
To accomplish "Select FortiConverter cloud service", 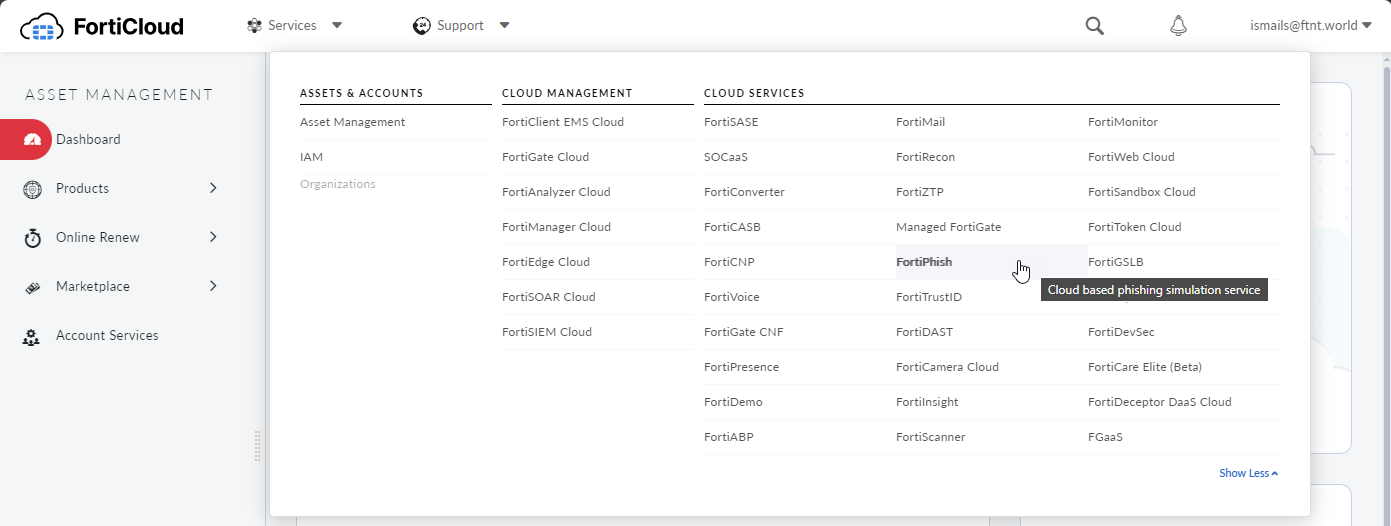I will [744, 192].
